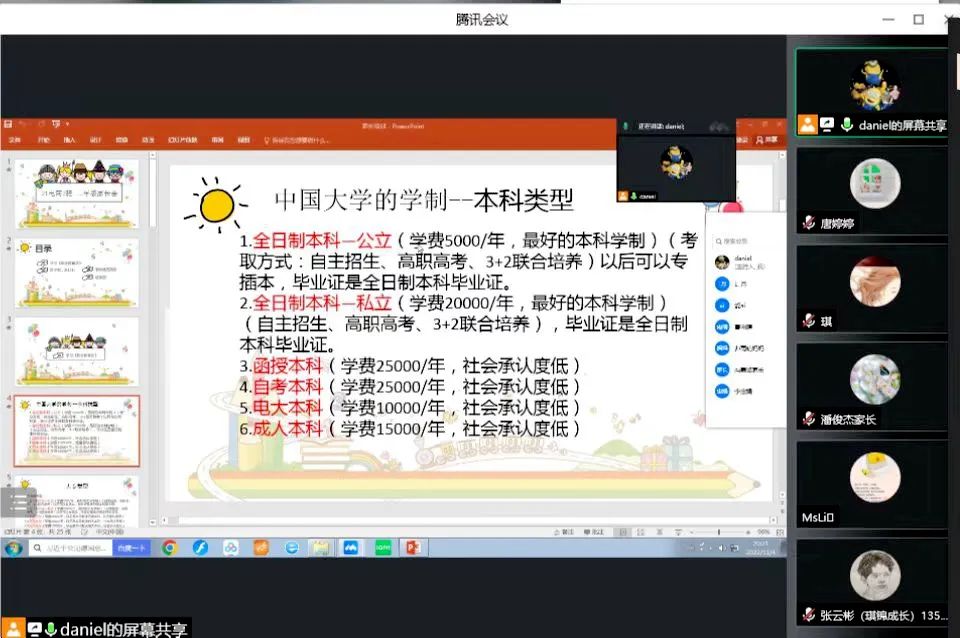This screenshot has height=638, width=960.
Task: Click the Chrome icon in the shared taskbar
Action: click(170, 547)
